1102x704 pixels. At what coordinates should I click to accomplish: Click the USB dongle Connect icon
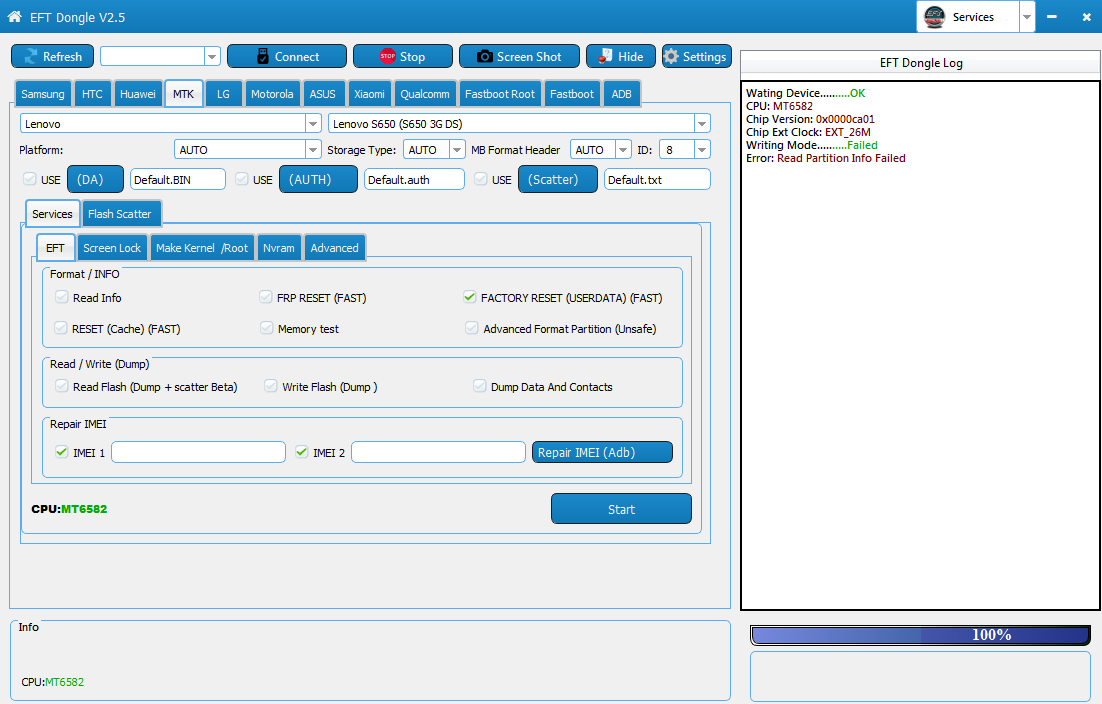pyautogui.click(x=263, y=56)
